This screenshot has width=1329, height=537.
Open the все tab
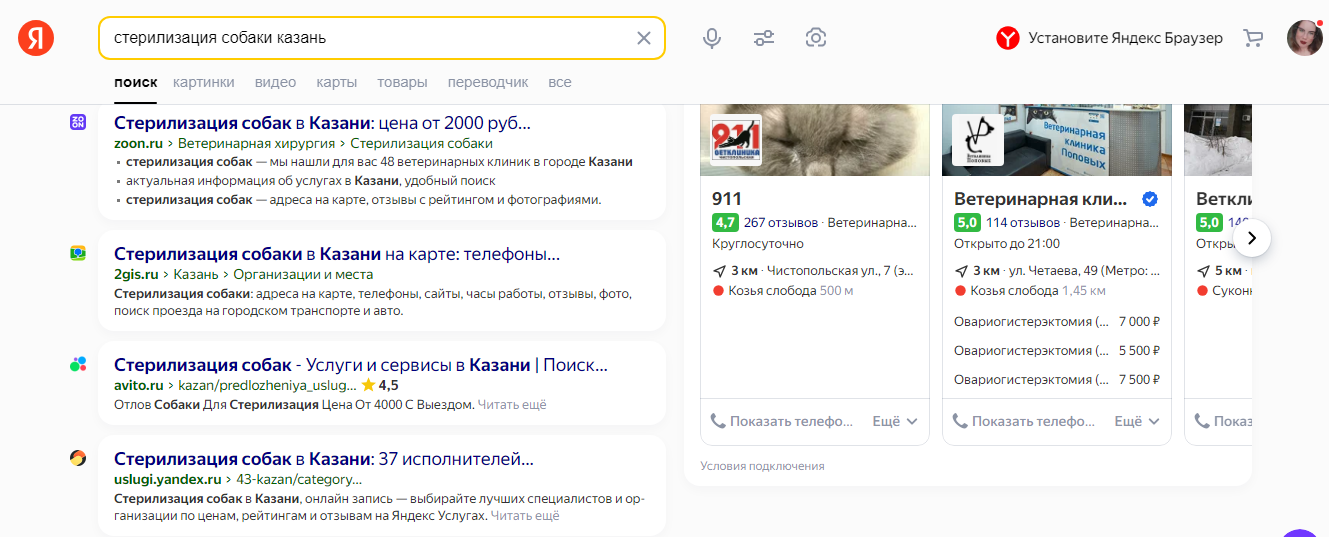[x=560, y=82]
